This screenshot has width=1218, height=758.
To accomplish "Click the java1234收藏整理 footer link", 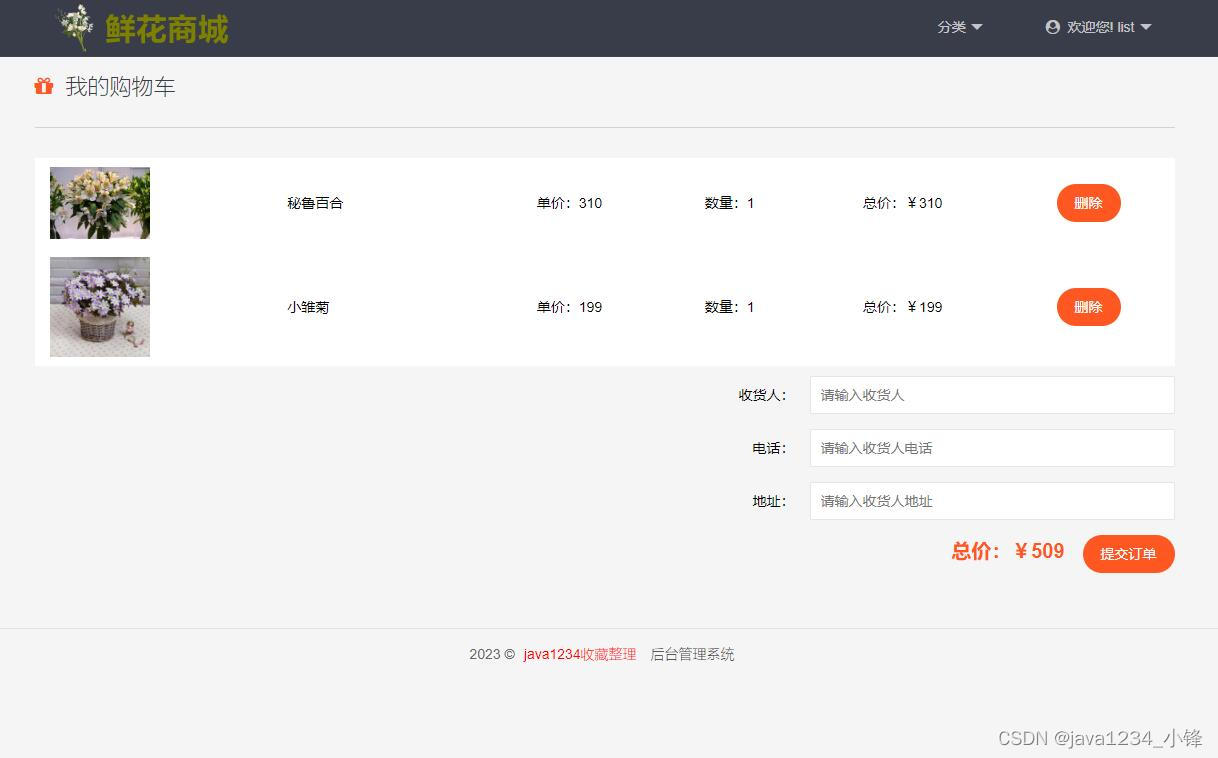I will 580,654.
